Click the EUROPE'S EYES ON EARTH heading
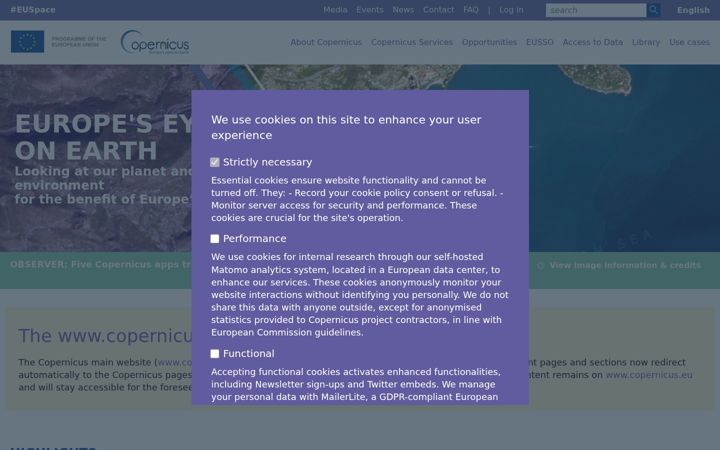The width and height of the screenshot is (720, 450). pos(104,137)
